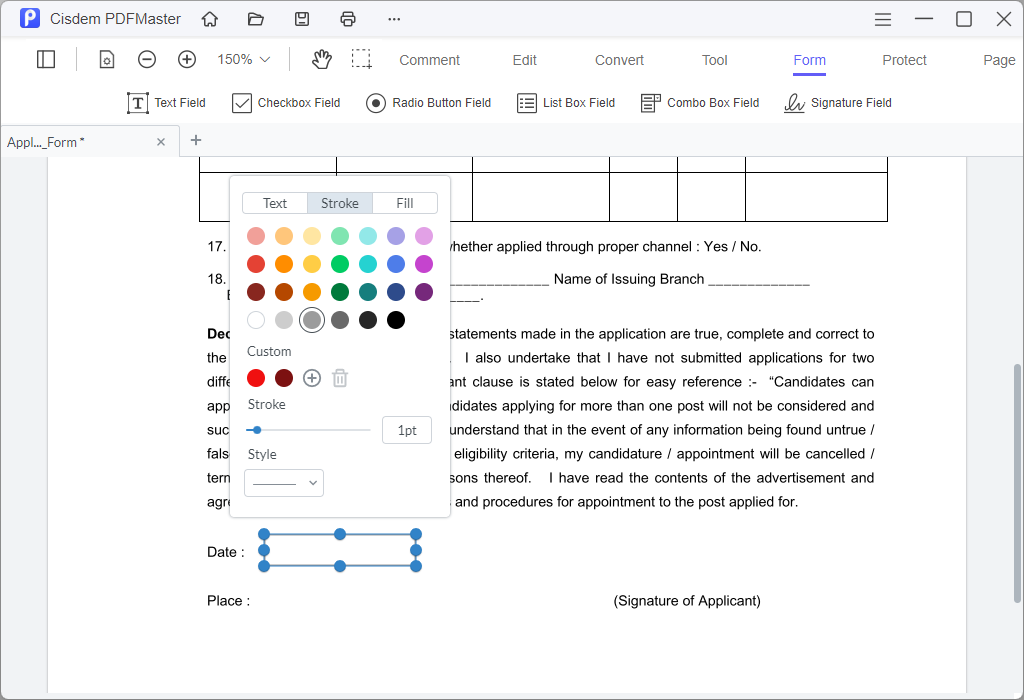The image size is (1024, 700).
Task: Click the Cisdem PDFMaster logo icon
Action: 29,19
